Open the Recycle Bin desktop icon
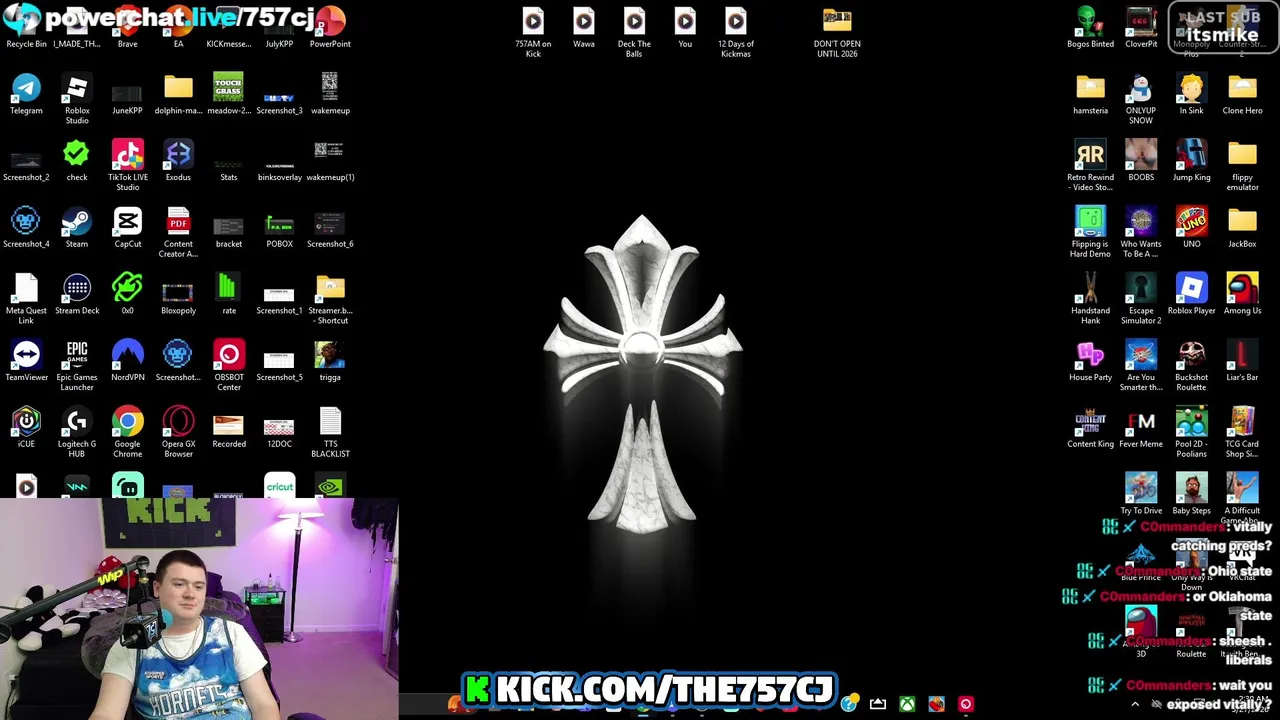The height and width of the screenshot is (720, 1280). pos(26,28)
